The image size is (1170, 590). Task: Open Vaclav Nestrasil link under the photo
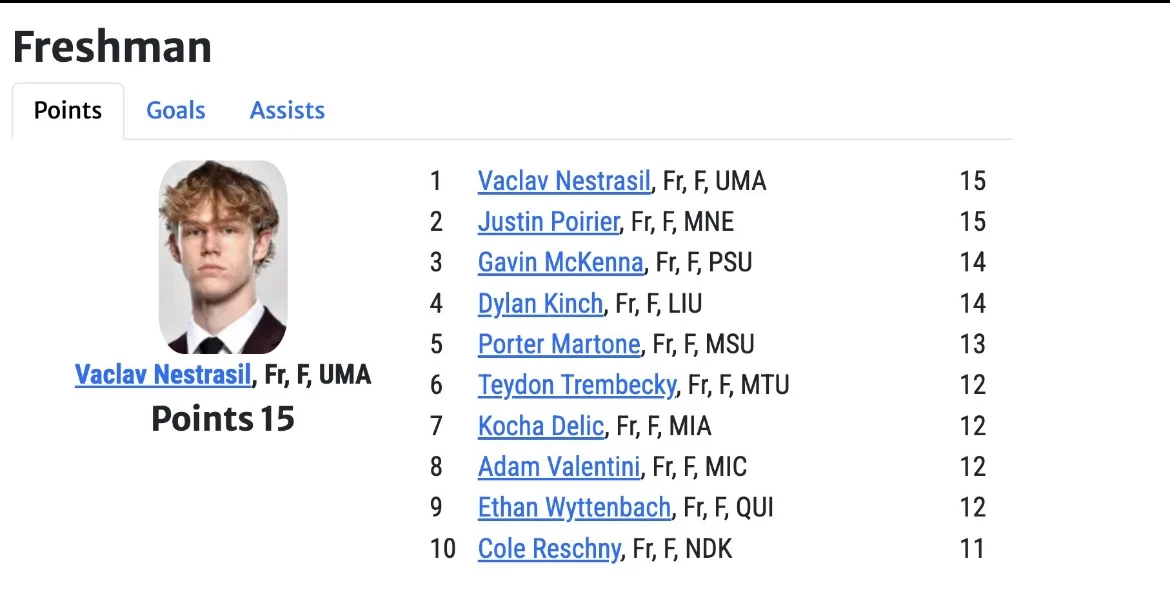pyautogui.click(x=163, y=375)
